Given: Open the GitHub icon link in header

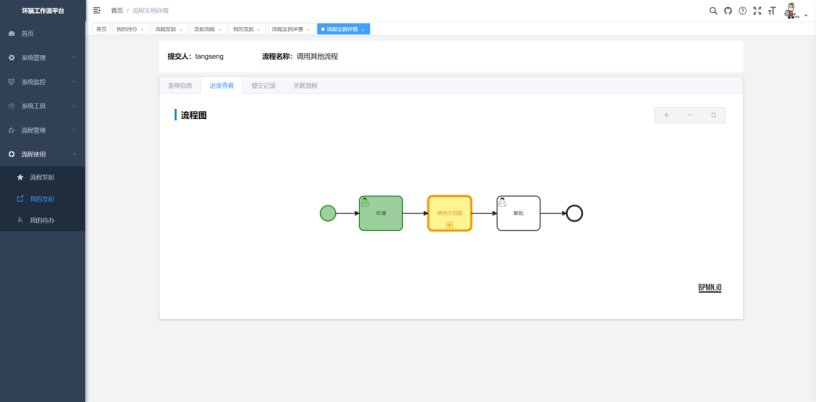Looking at the screenshot, I should (728, 10).
